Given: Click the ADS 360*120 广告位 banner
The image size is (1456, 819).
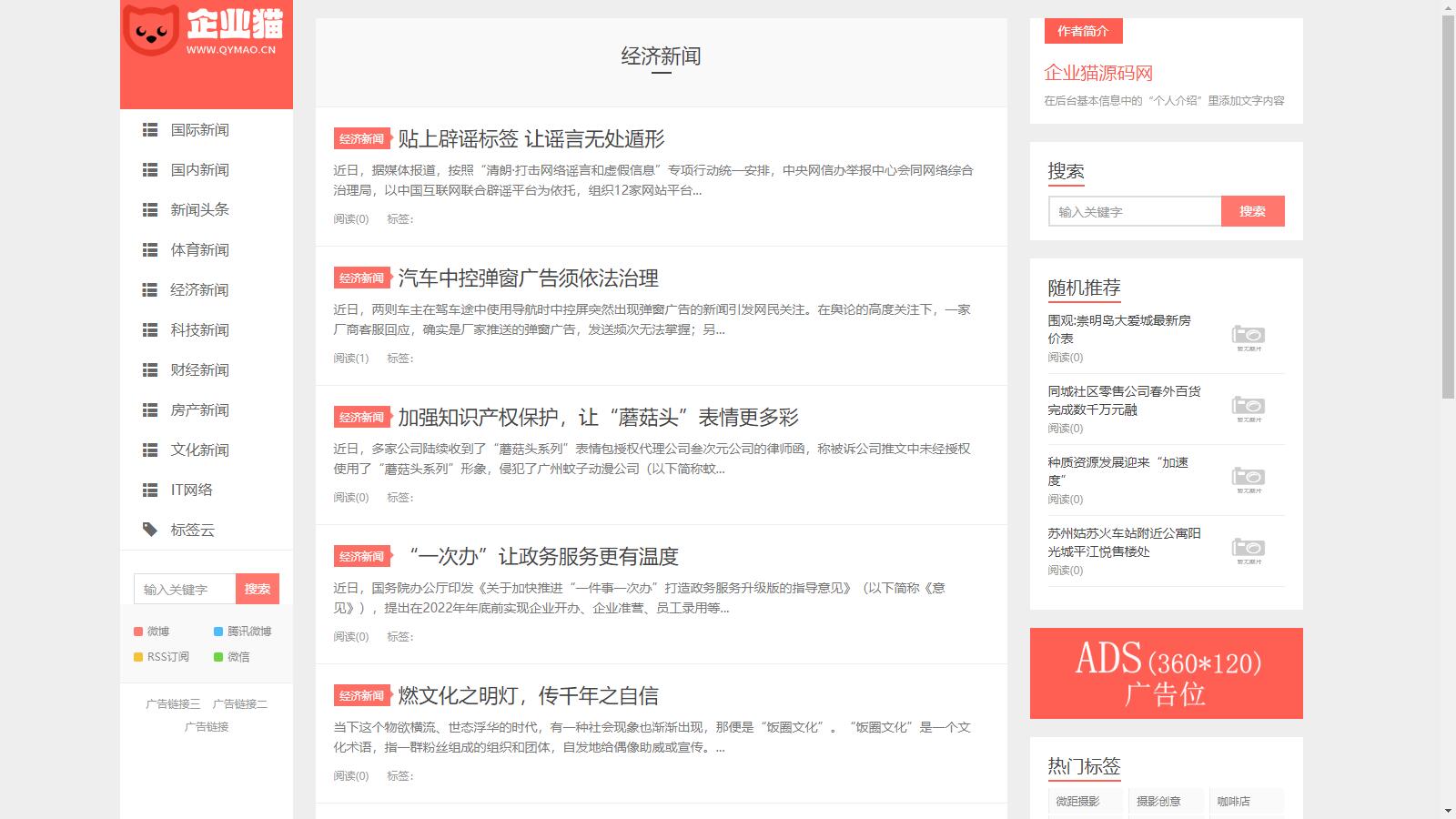Looking at the screenshot, I should [1166, 673].
